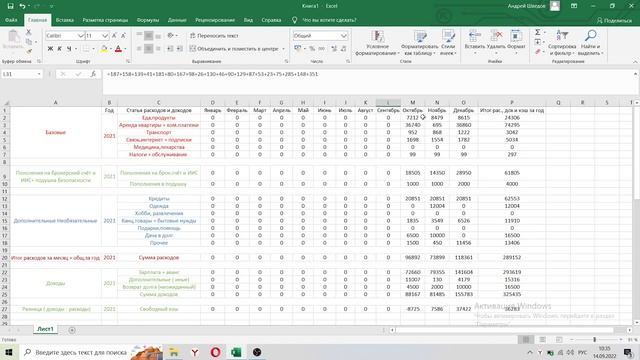
Task: Click AutoSum sigma icon
Action: 538,32
